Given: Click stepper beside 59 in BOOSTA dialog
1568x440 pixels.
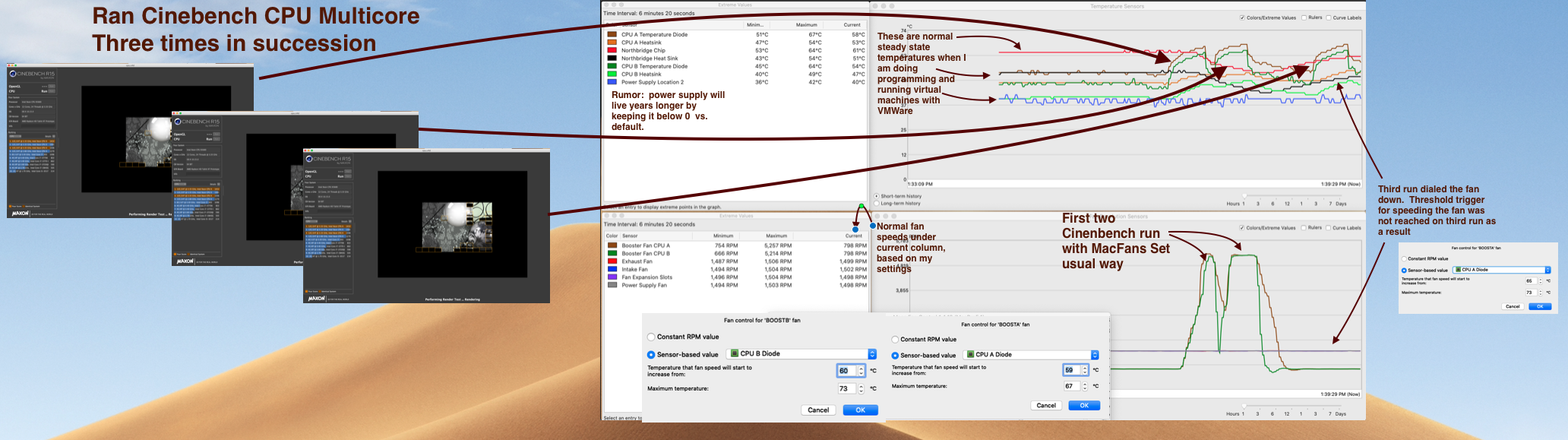Looking at the screenshot, I should (1085, 370).
